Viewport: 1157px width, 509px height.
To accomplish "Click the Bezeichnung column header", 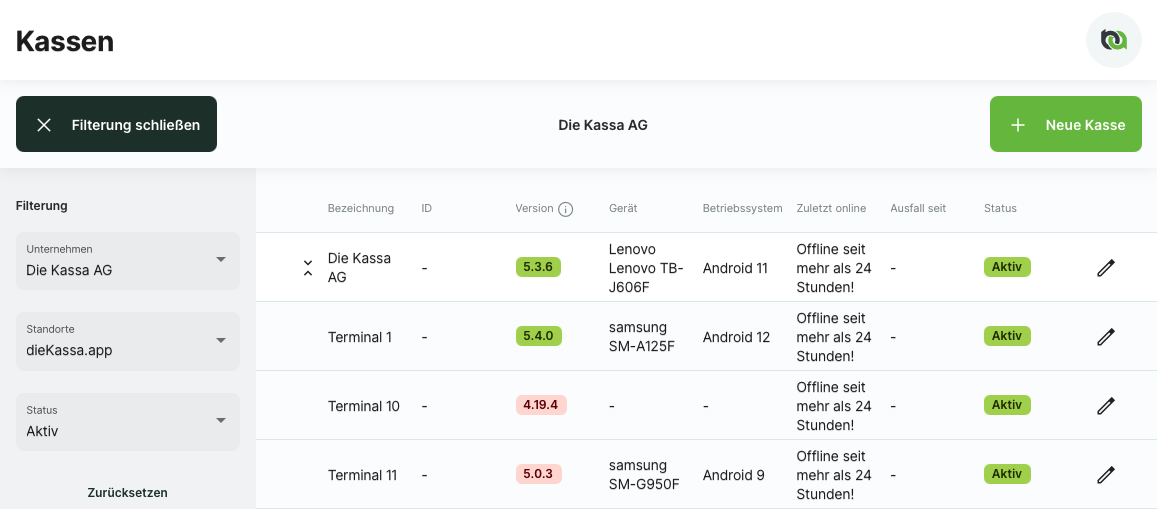I will tap(360, 209).
